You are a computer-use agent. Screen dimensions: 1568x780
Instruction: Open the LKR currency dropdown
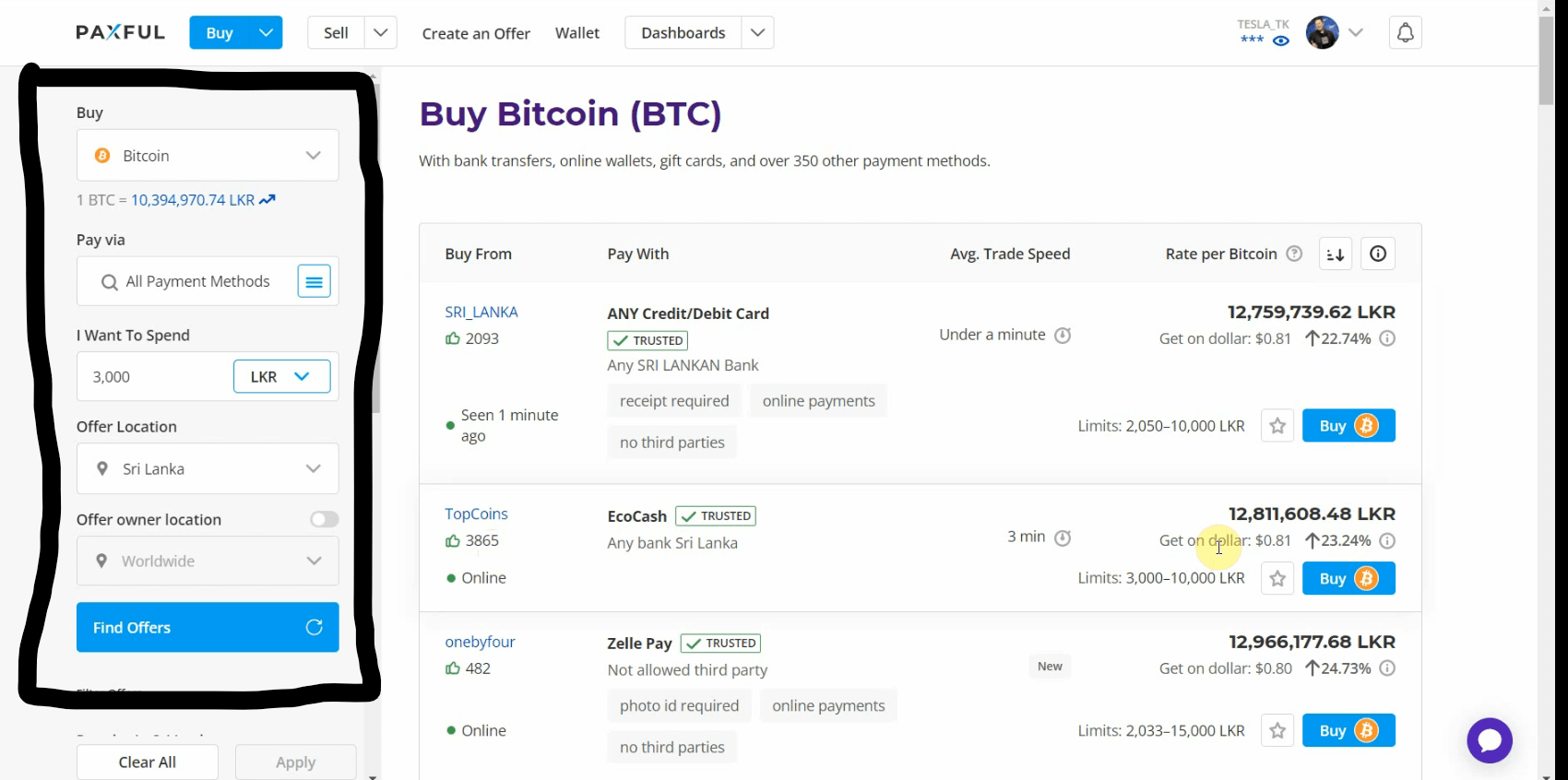[282, 376]
